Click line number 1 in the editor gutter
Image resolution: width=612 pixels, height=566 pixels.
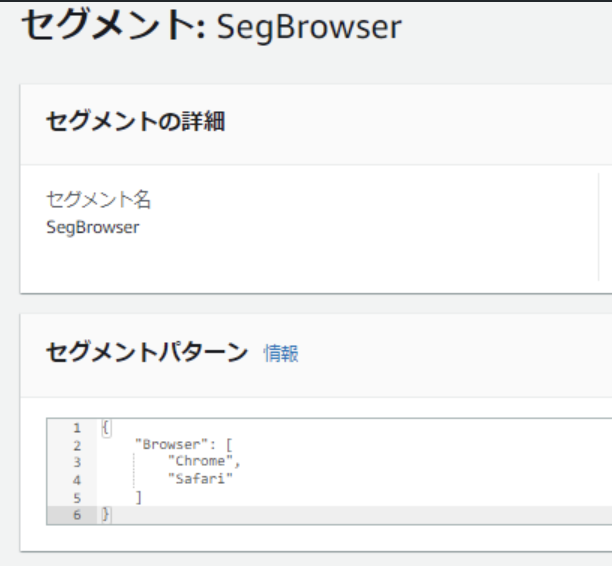point(76,426)
